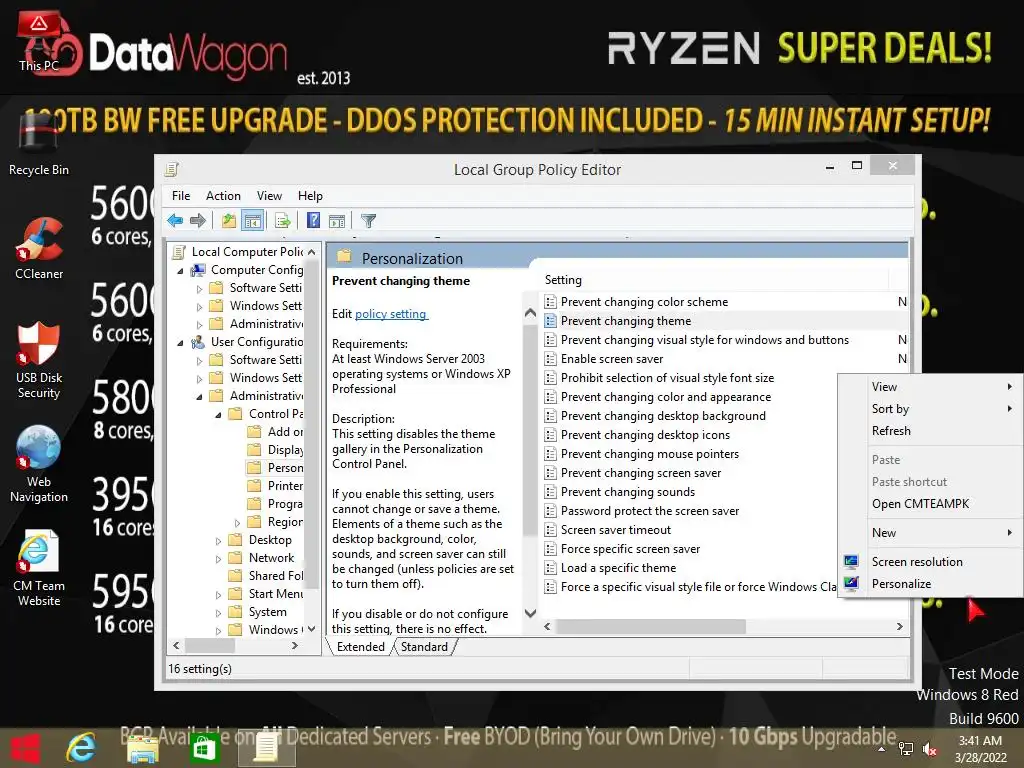
Task: Expand the Desktop tree node
Action: pyautogui.click(x=219, y=541)
